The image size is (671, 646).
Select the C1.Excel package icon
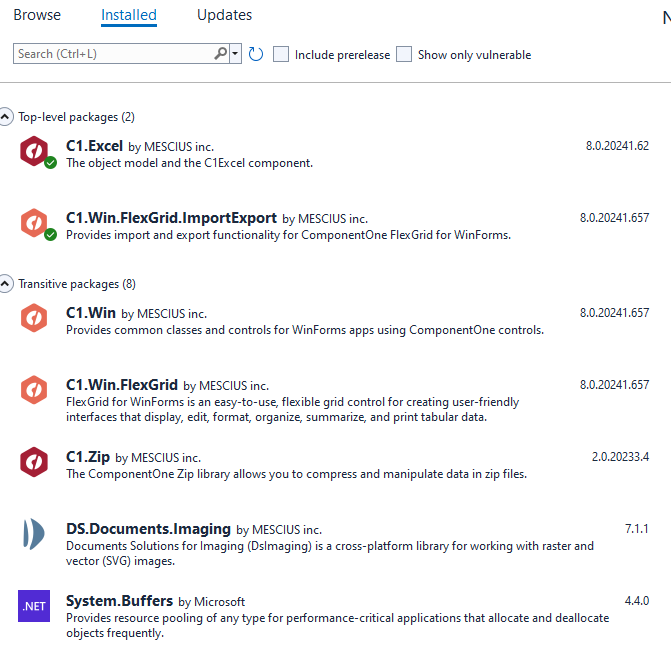[34, 151]
